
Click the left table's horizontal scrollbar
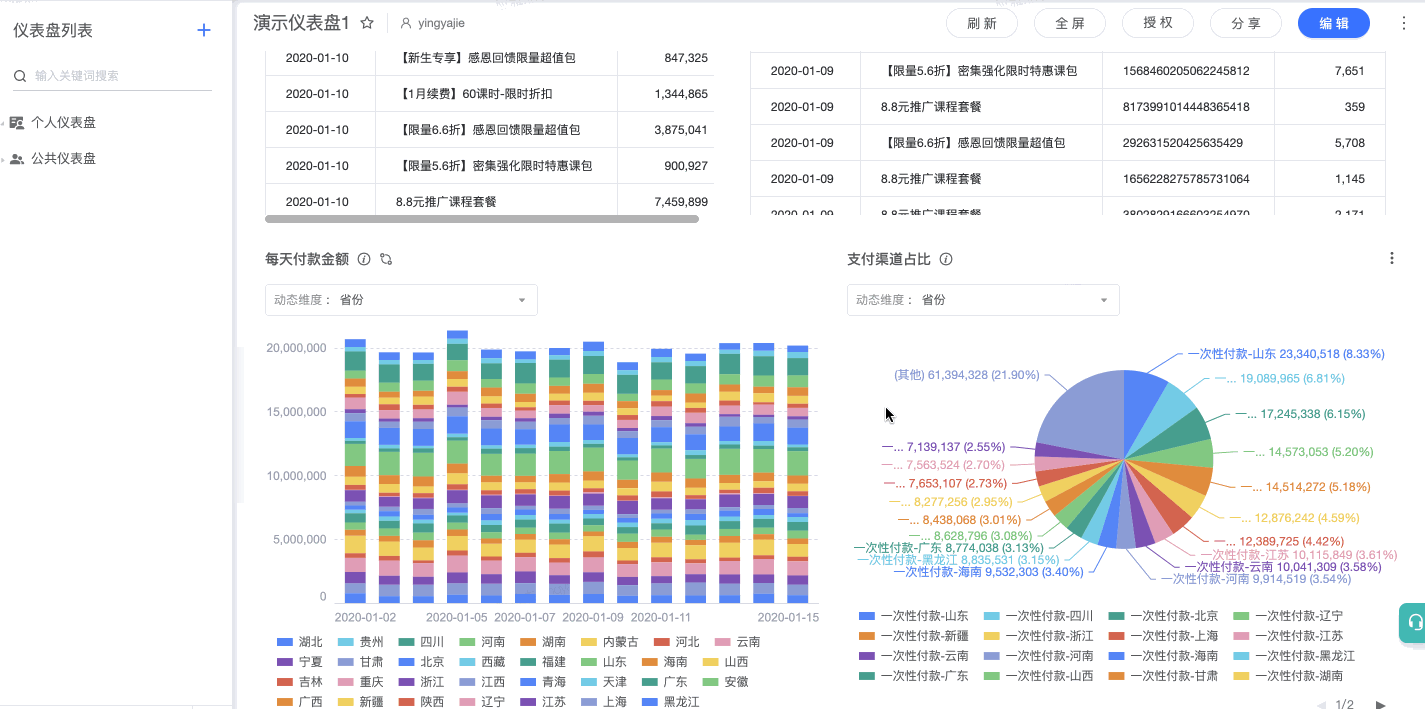pyautogui.click(x=482, y=218)
